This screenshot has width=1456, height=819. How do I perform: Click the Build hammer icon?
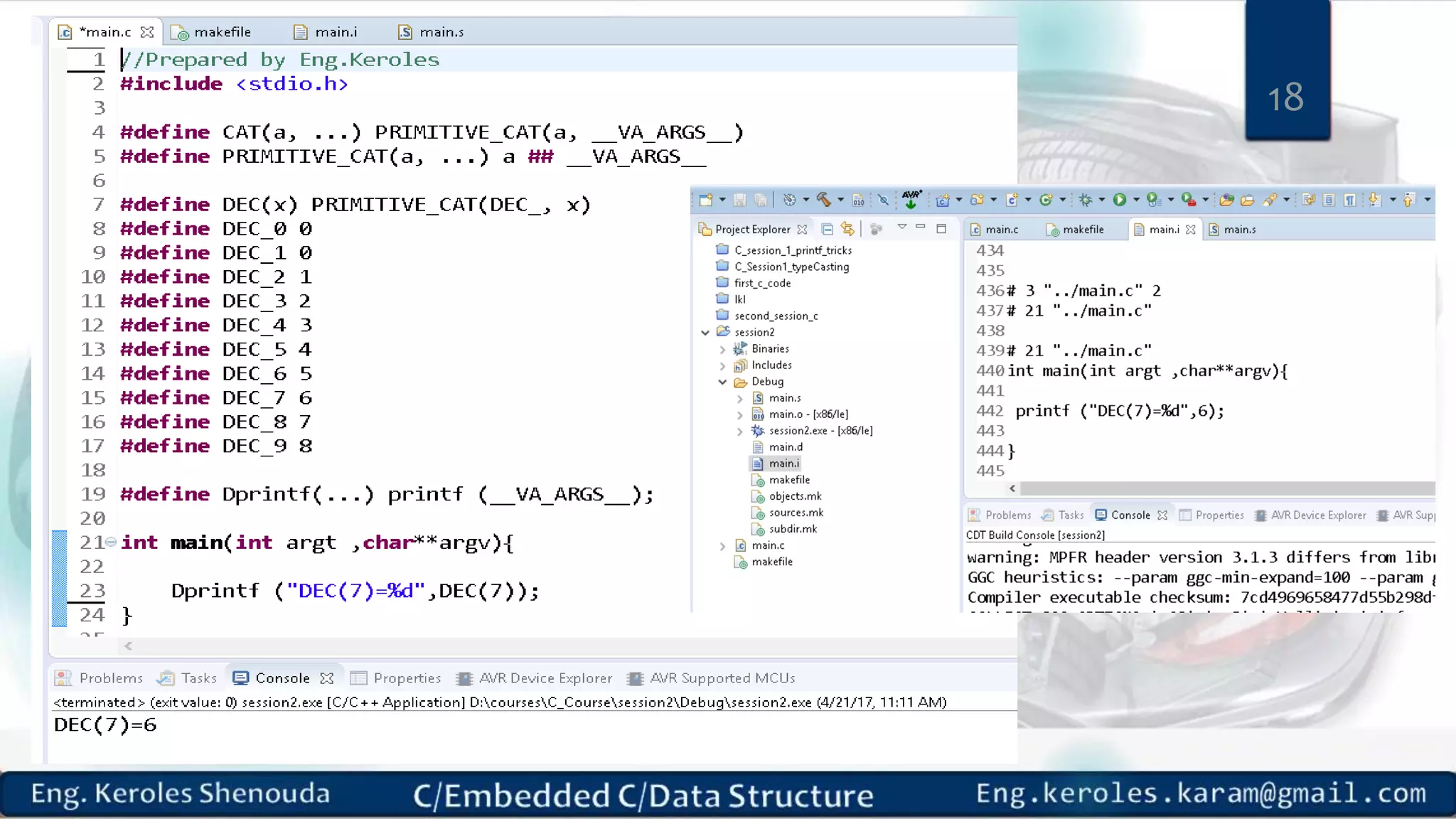(x=823, y=200)
